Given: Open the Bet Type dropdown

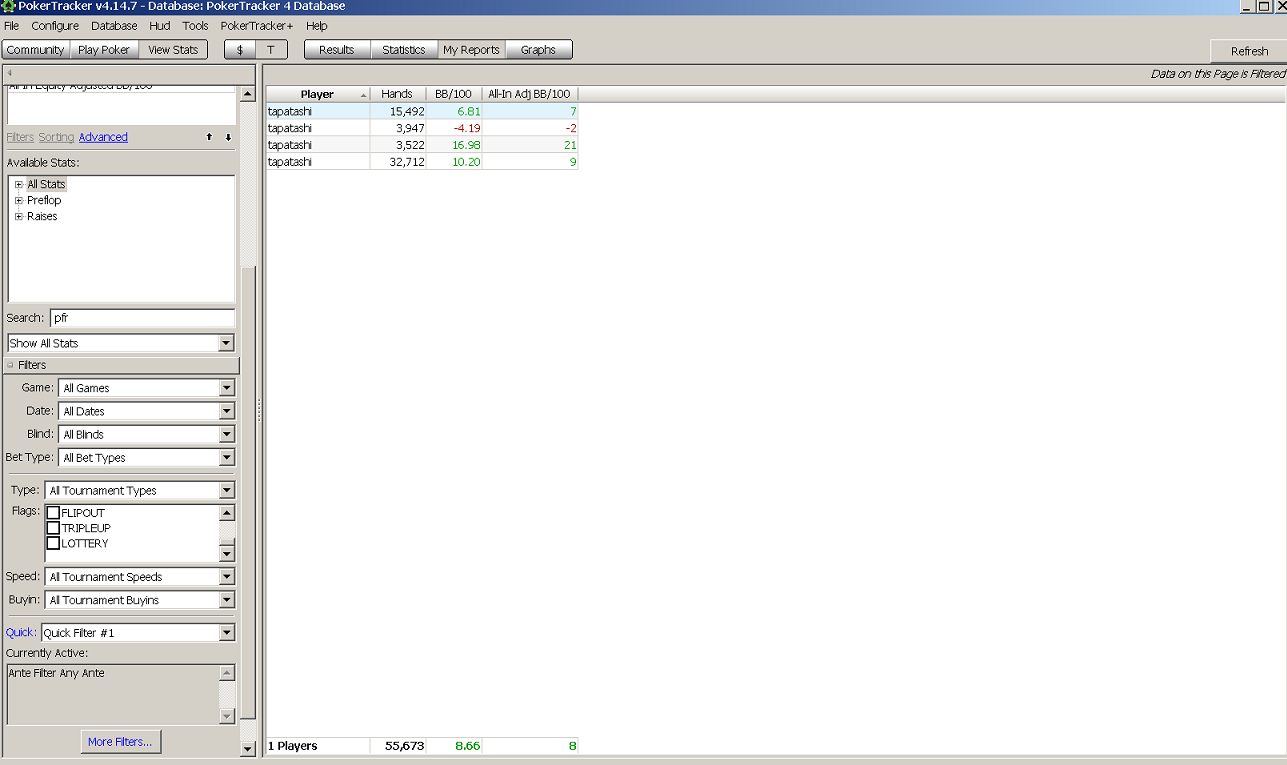Looking at the screenshot, I should pyautogui.click(x=227, y=458).
